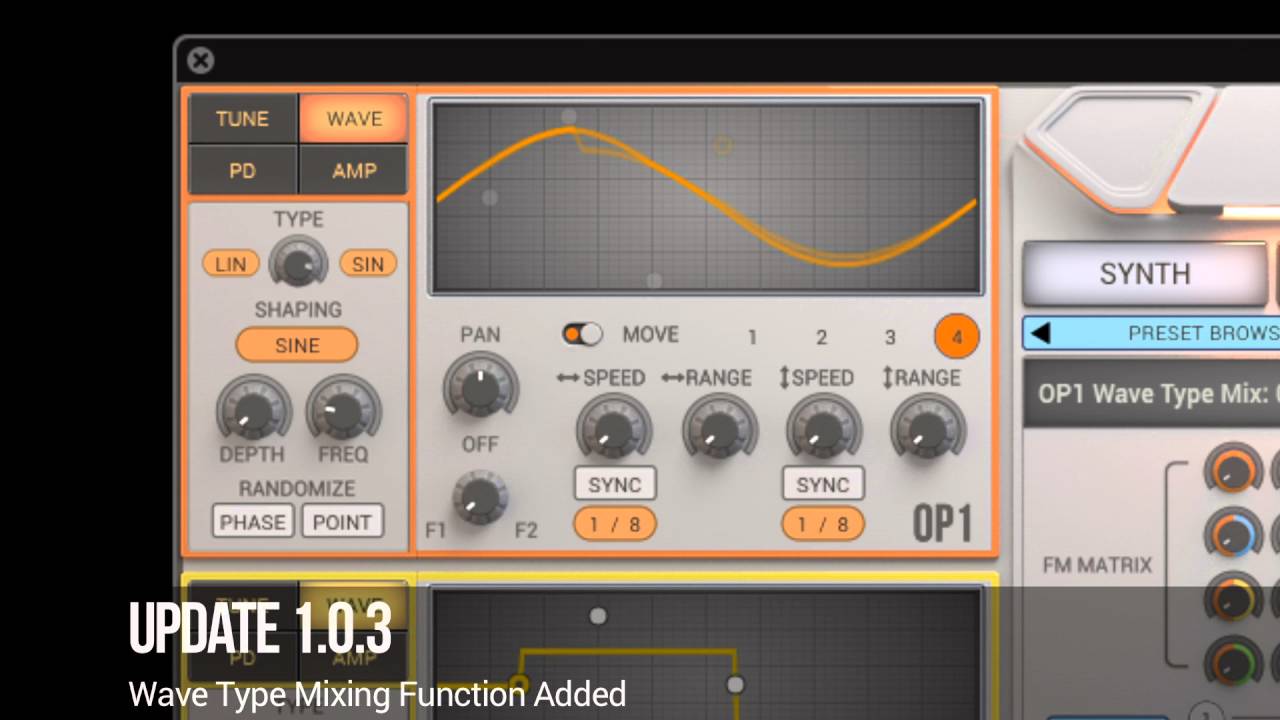Click the waveform point at curve peak
The image size is (1280, 720).
569,117
